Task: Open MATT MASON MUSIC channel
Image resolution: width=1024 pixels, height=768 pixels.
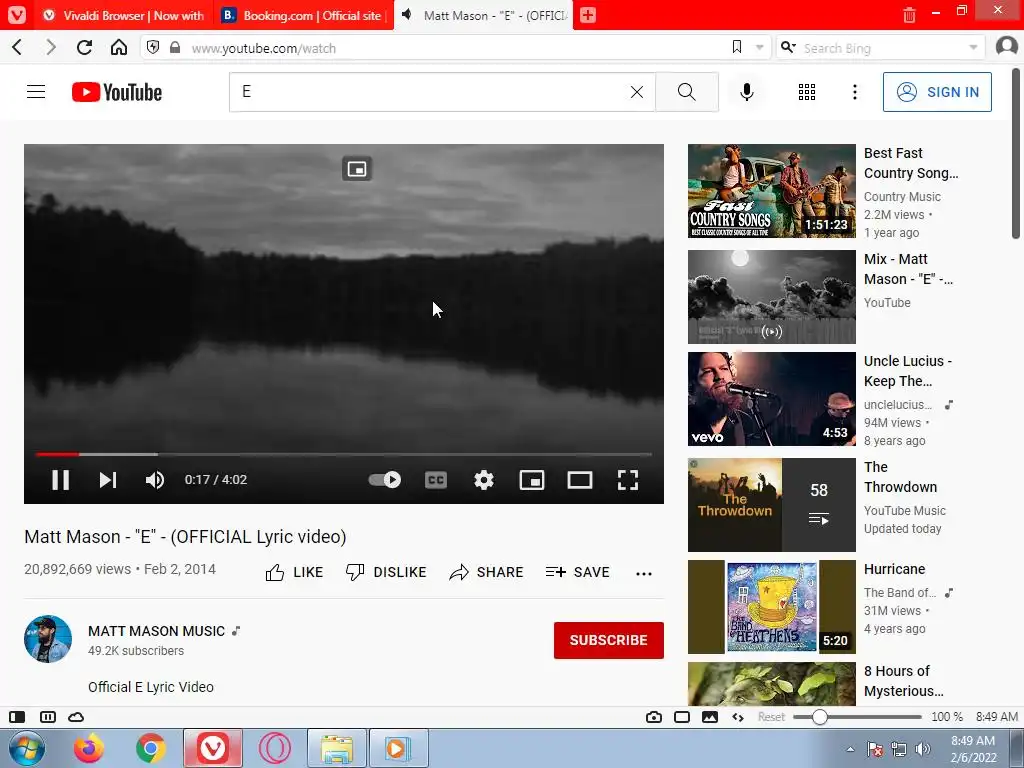Action: pos(156,632)
